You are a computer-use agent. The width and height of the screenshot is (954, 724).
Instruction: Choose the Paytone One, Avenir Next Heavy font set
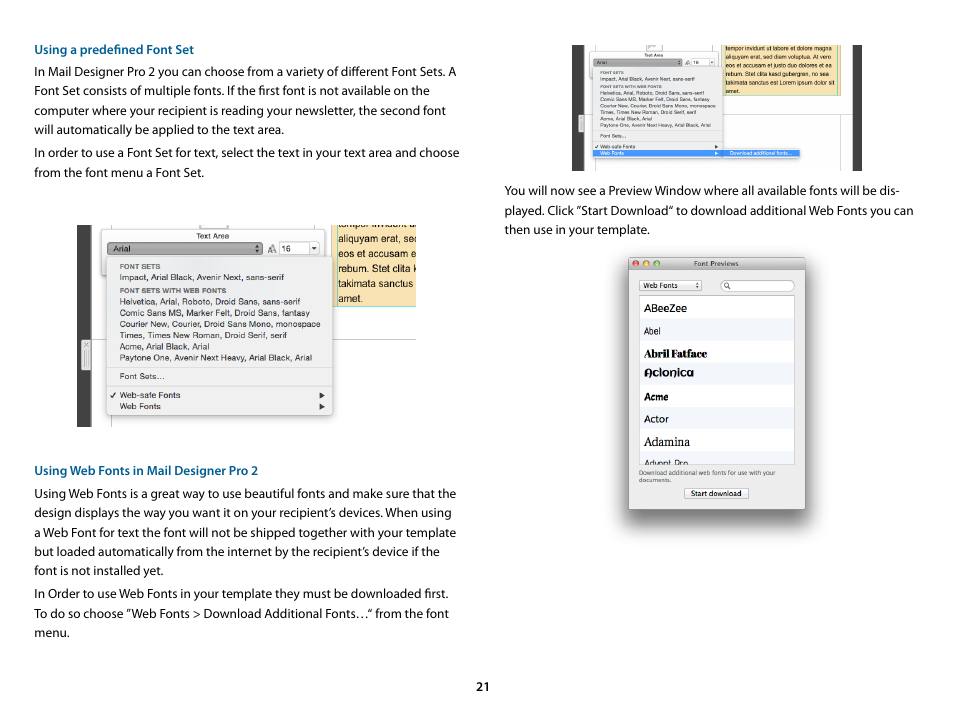[x=215, y=358]
